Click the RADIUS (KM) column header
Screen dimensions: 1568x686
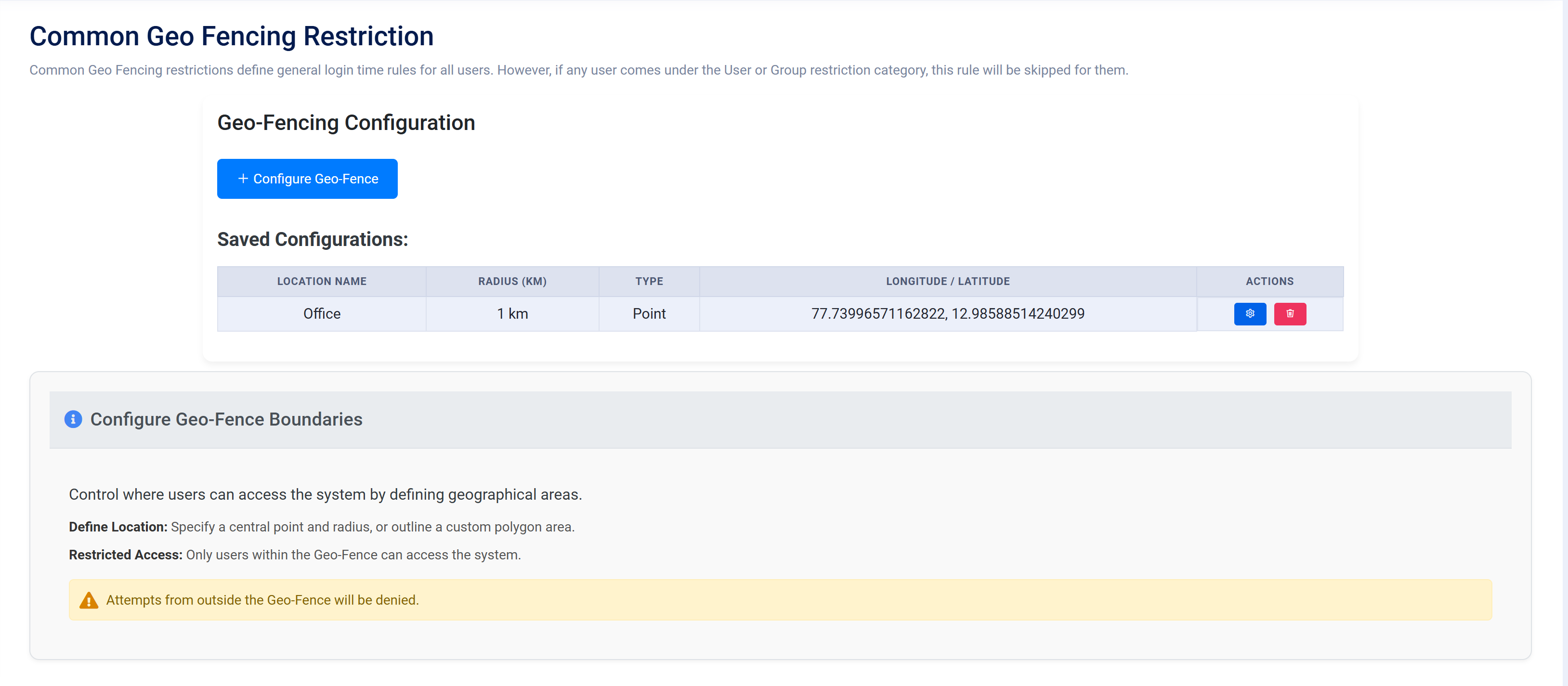tap(512, 281)
